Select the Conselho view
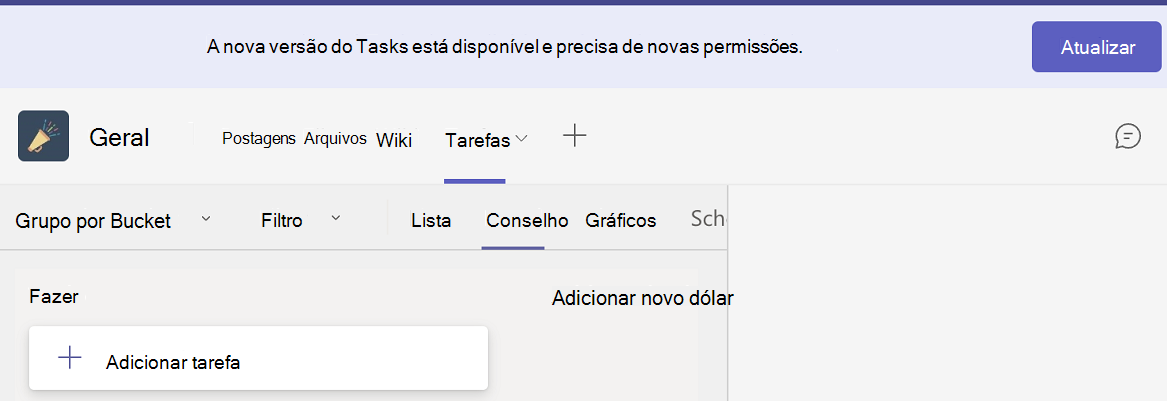The width and height of the screenshot is (1167, 401). (527, 221)
